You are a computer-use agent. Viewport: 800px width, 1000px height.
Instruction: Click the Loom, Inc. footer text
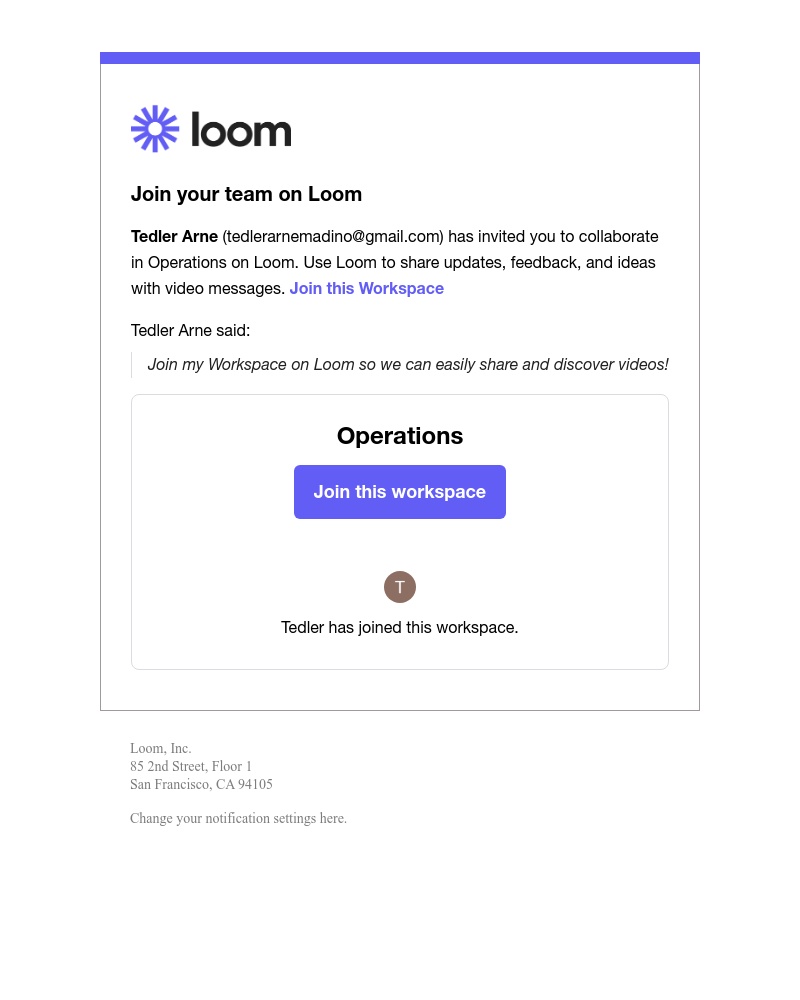pos(160,749)
